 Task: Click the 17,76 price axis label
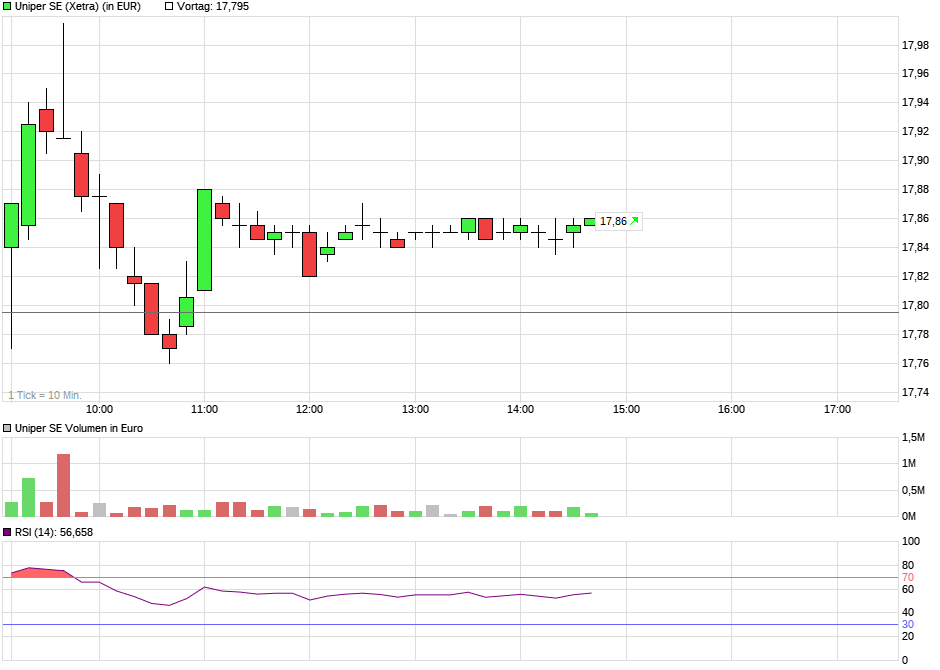pyautogui.click(x=915, y=363)
